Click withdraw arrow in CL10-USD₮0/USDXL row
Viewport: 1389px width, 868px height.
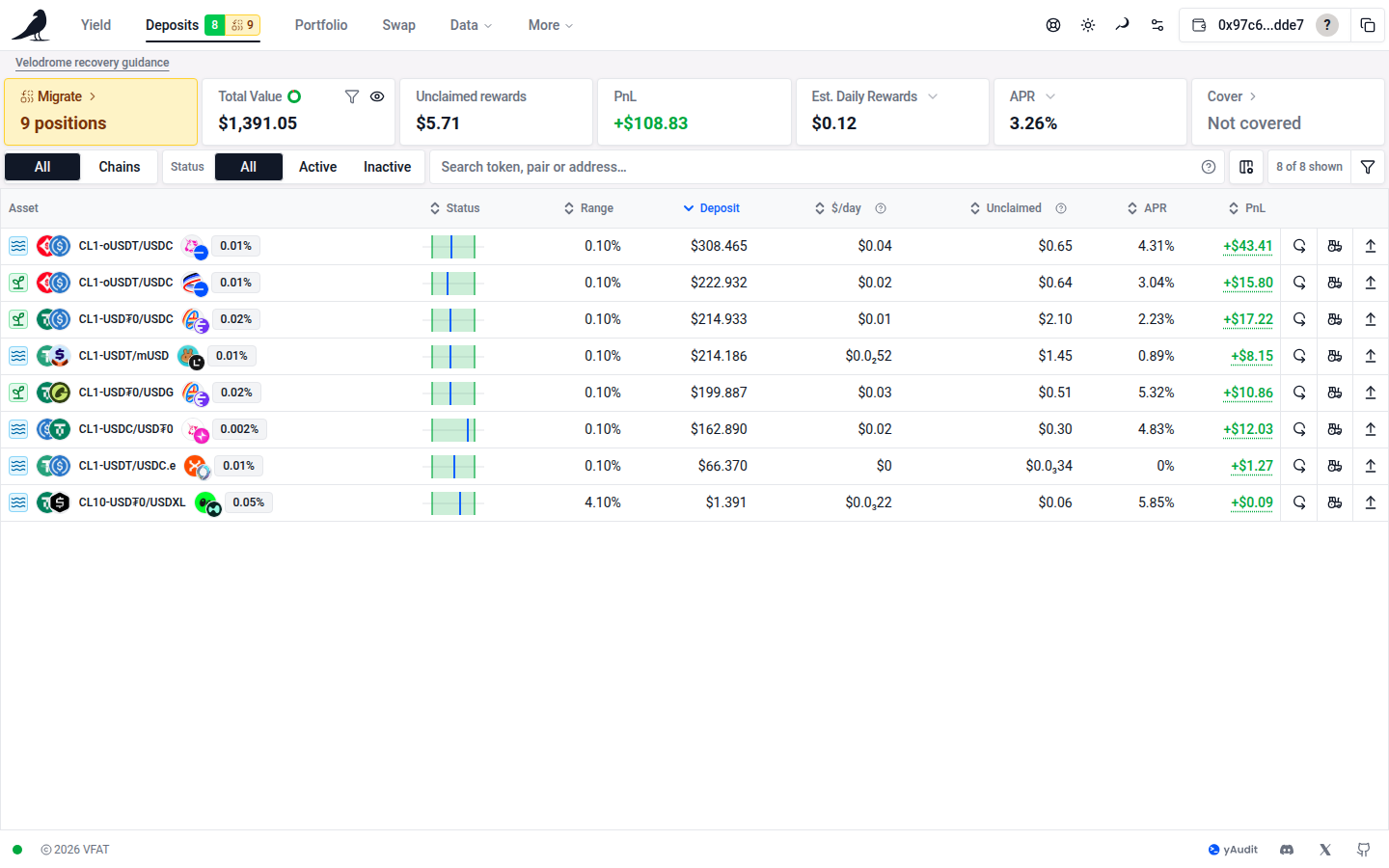coord(1371,502)
